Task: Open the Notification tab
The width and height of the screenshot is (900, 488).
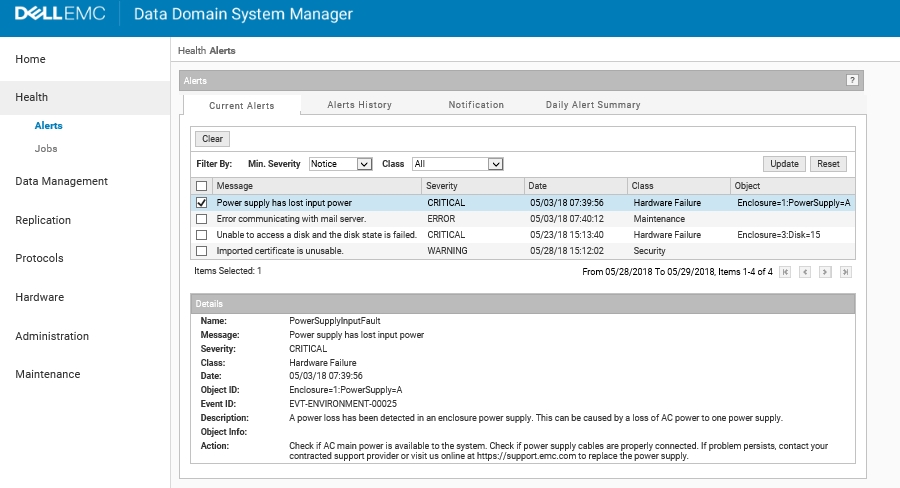Action: (476, 105)
